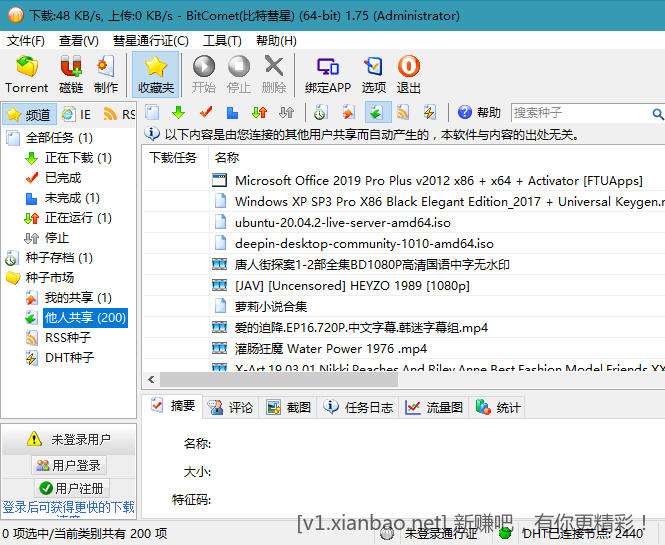Click the horizontal scrollbar thumb
665x545 pixels.
click(279, 380)
